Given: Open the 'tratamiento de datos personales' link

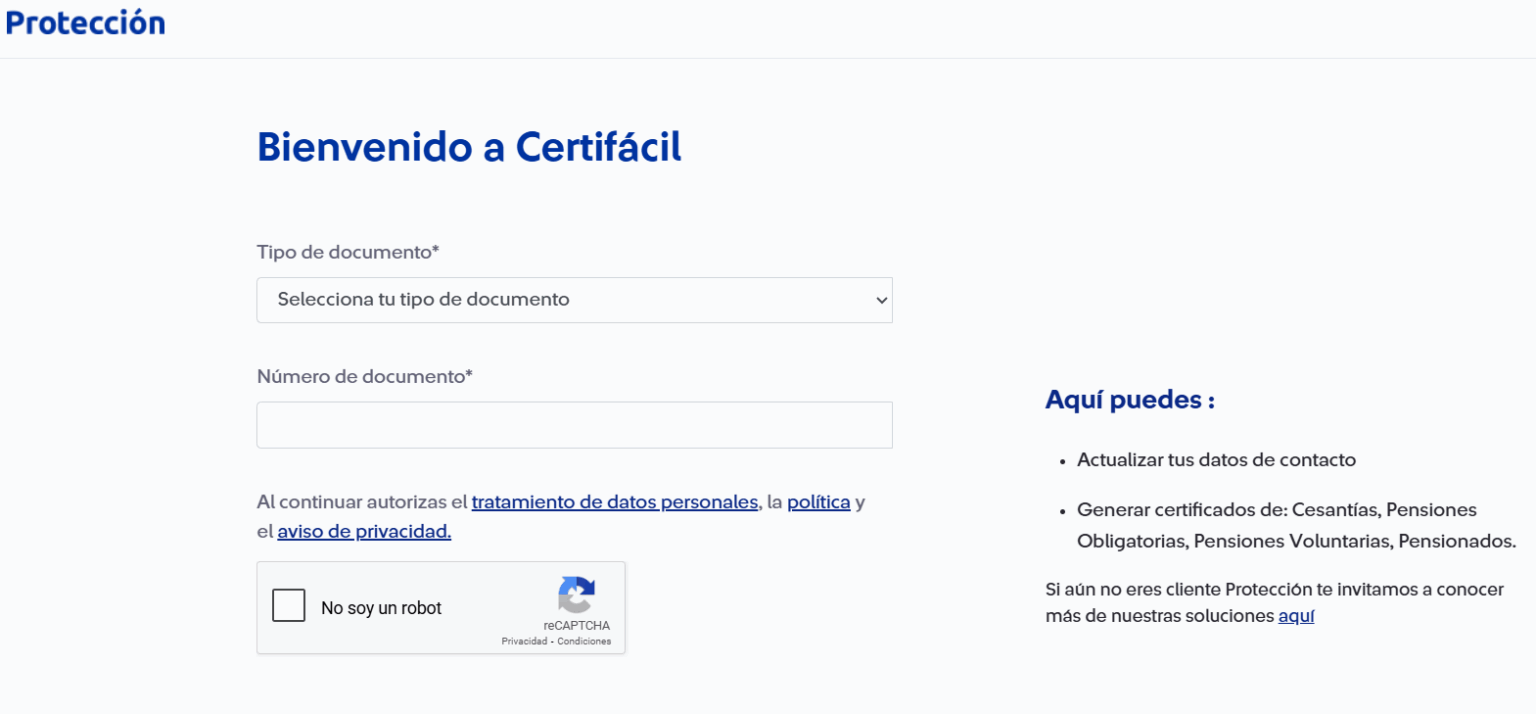Looking at the screenshot, I should point(615,501).
